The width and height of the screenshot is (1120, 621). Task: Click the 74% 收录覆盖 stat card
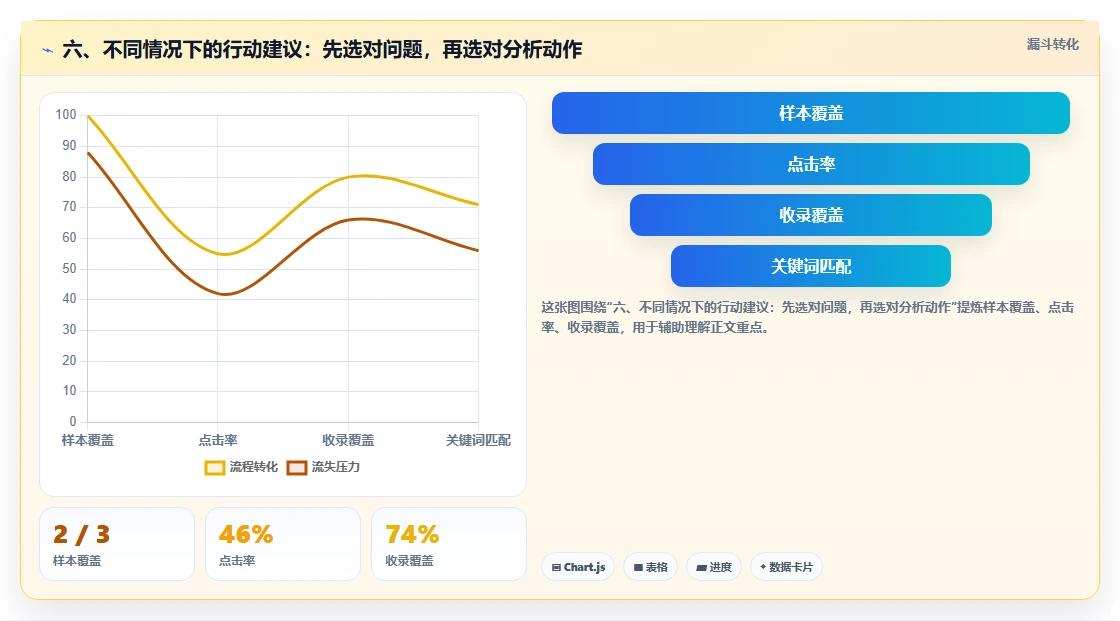pyautogui.click(x=449, y=544)
